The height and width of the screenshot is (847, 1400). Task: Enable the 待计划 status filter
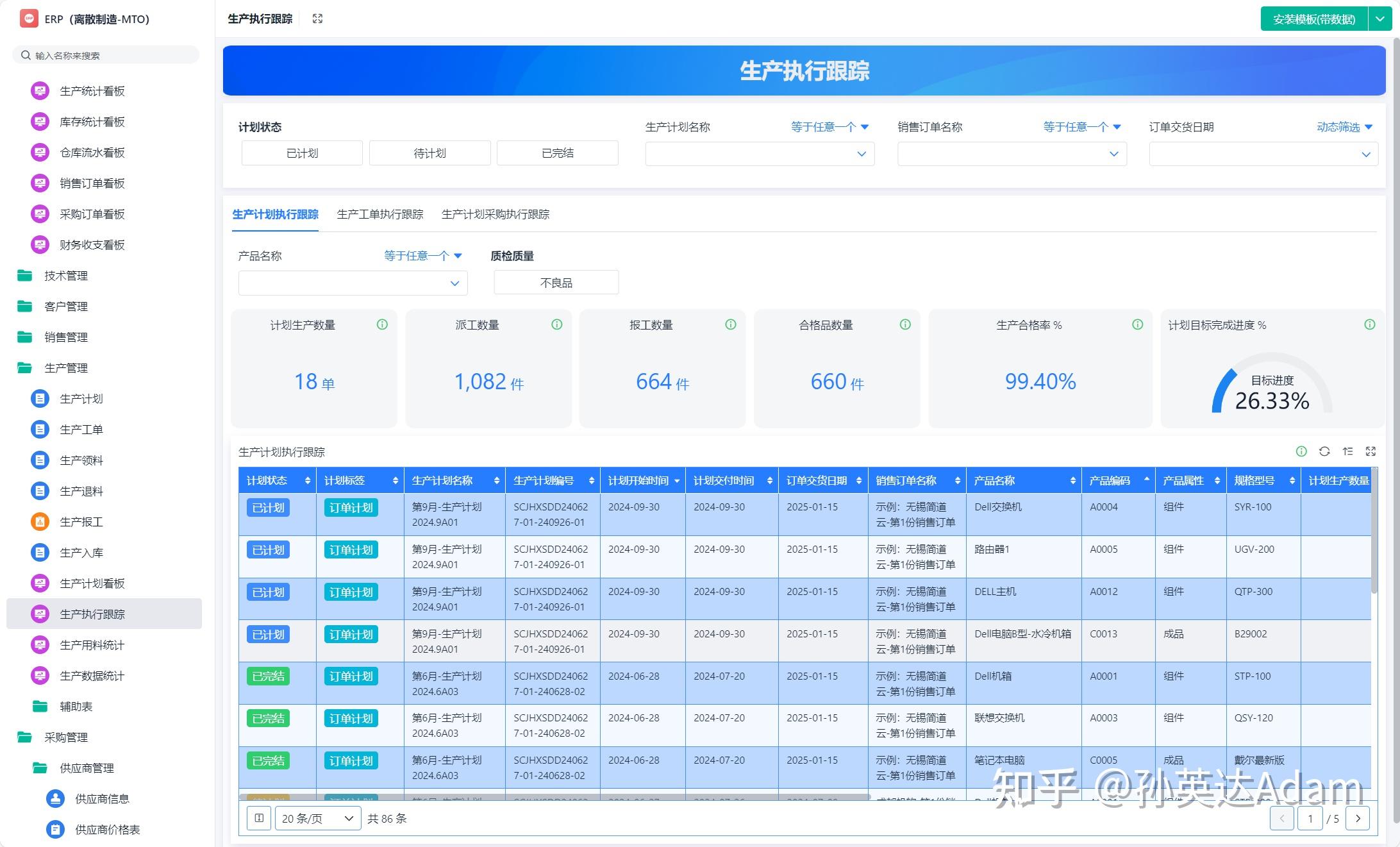tap(429, 153)
